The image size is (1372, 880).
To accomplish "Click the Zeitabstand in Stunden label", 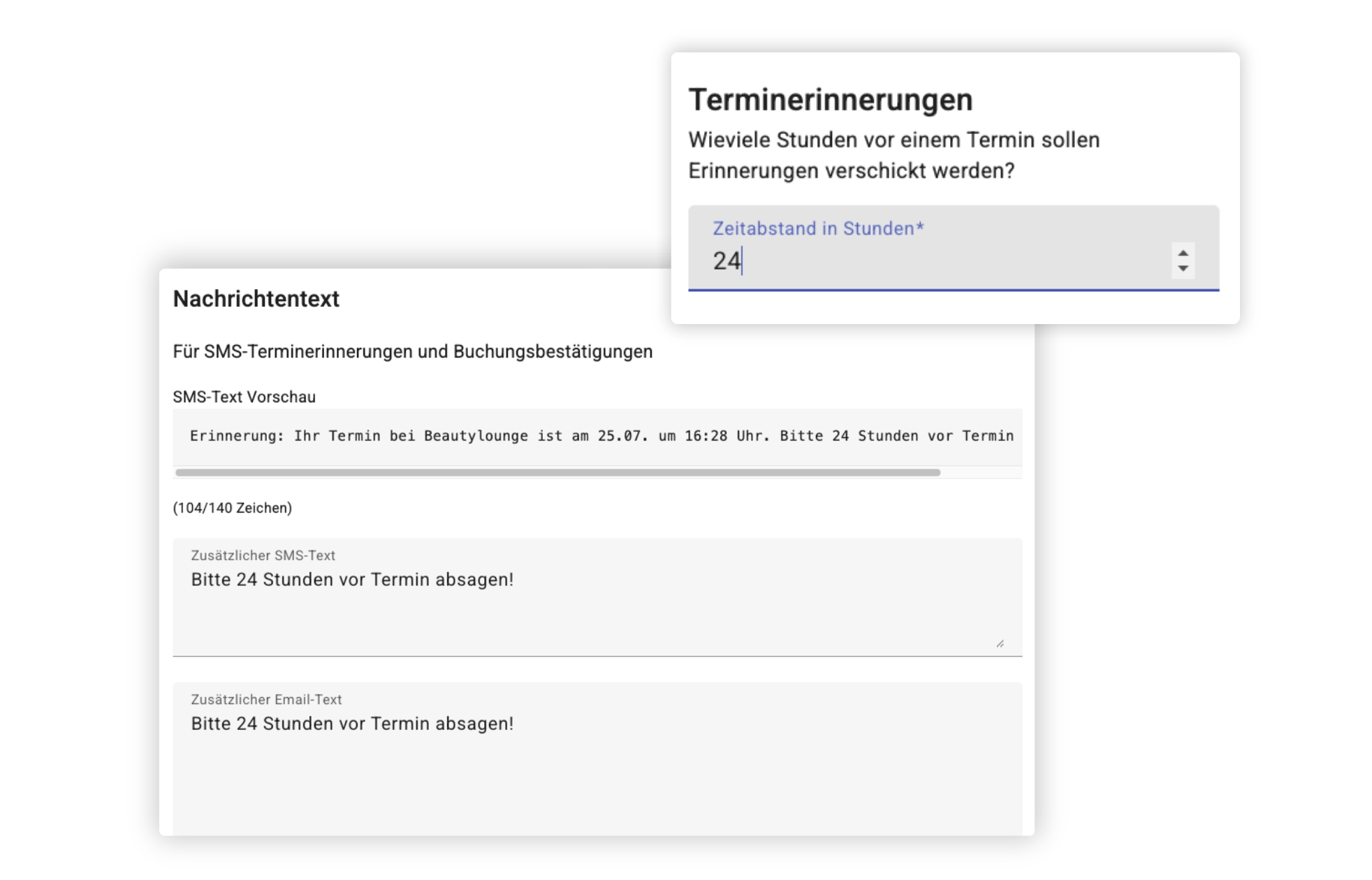I will click(x=817, y=228).
